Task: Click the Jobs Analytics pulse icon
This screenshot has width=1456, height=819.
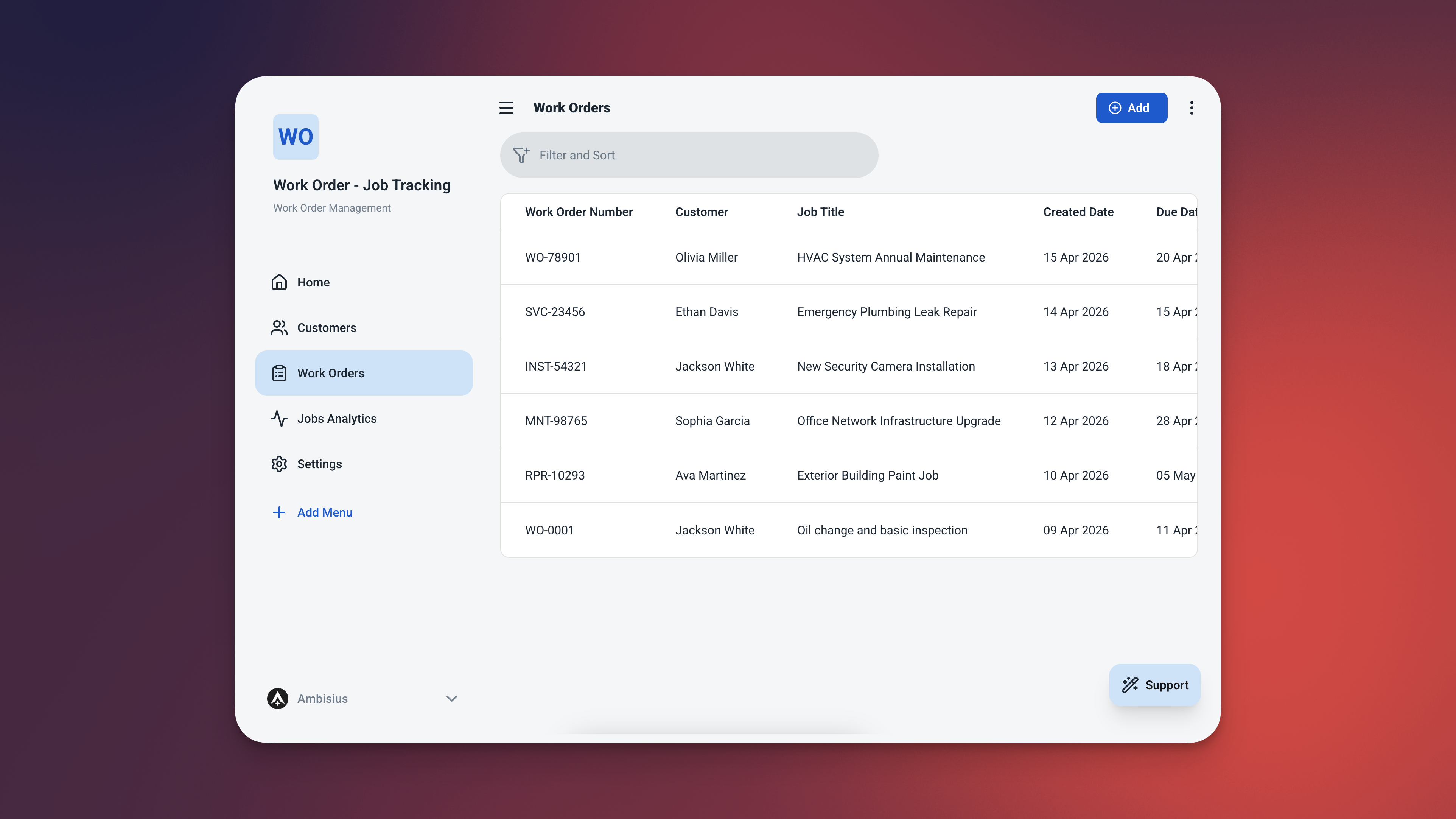Action: pyautogui.click(x=279, y=418)
